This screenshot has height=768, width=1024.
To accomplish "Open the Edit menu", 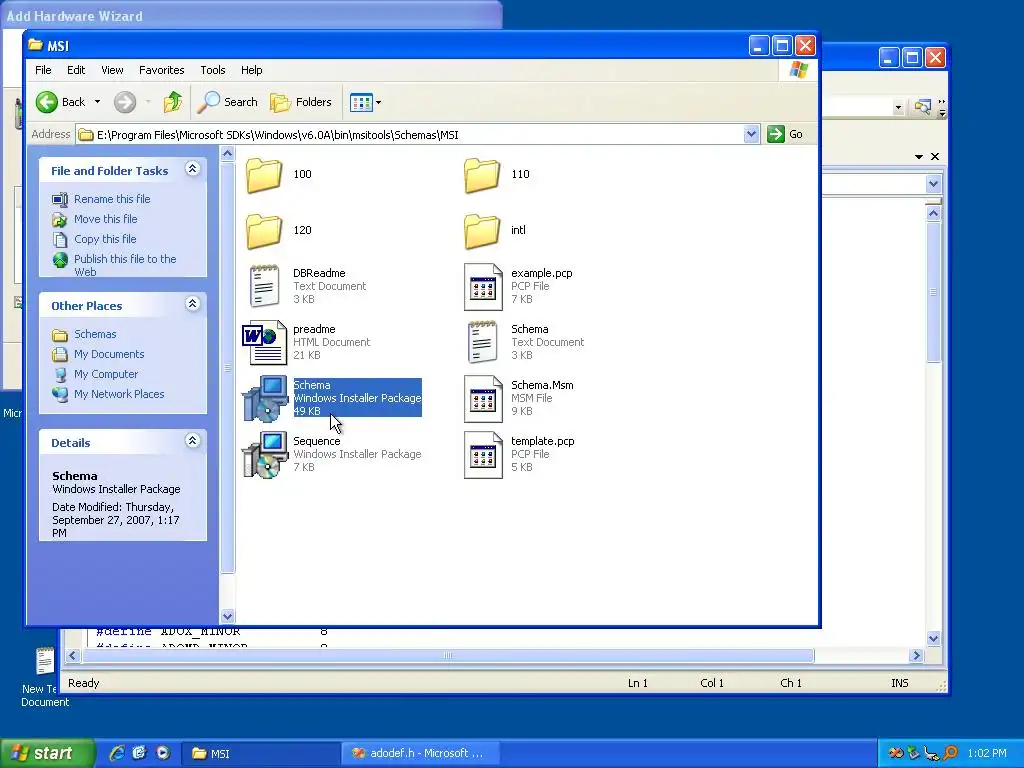I will (76, 70).
